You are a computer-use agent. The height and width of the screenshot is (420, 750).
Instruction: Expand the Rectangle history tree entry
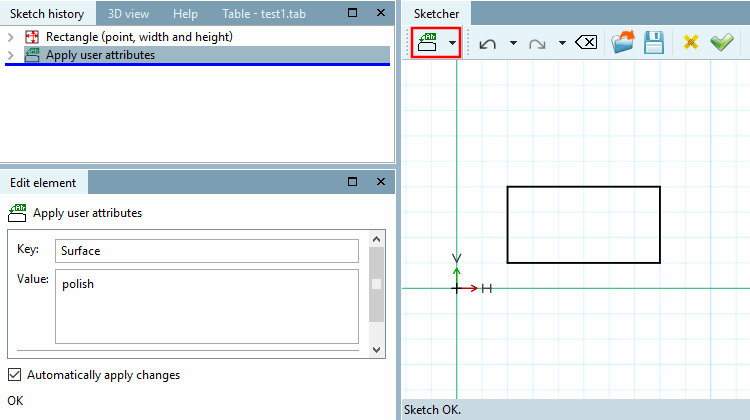pyautogui.click(x=11, y=37)
